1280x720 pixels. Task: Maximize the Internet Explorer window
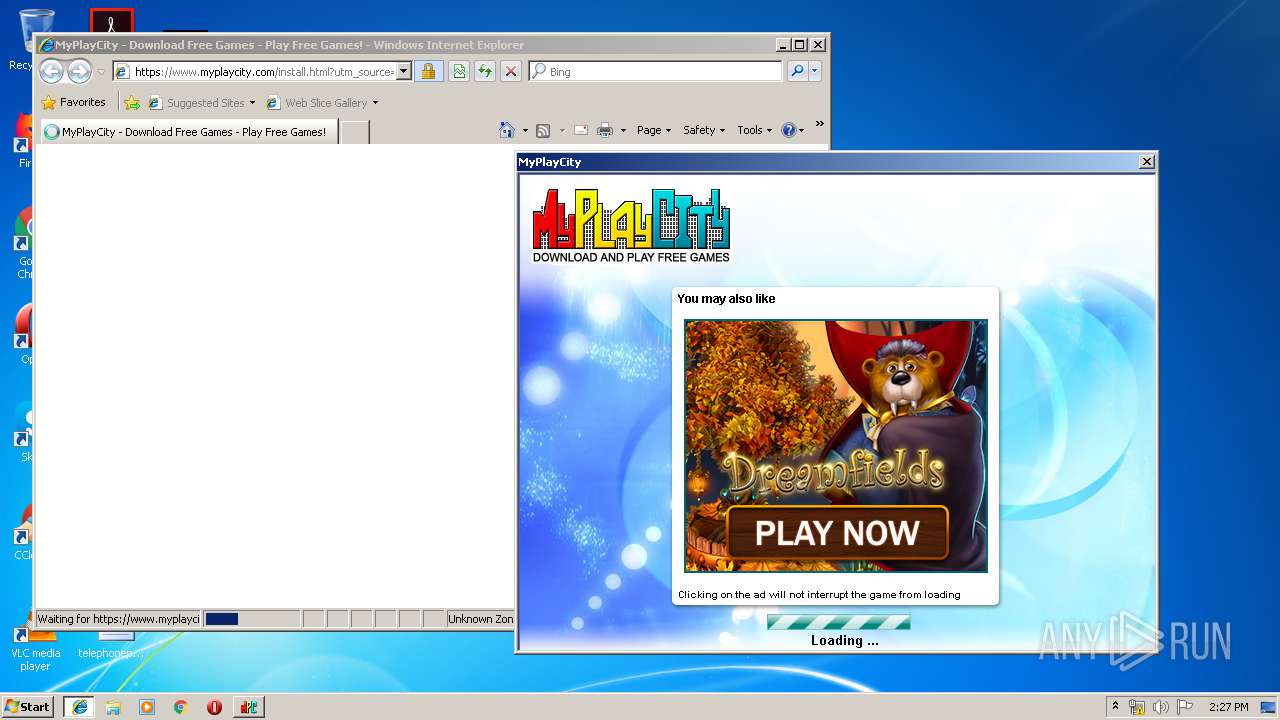(799, 45)
